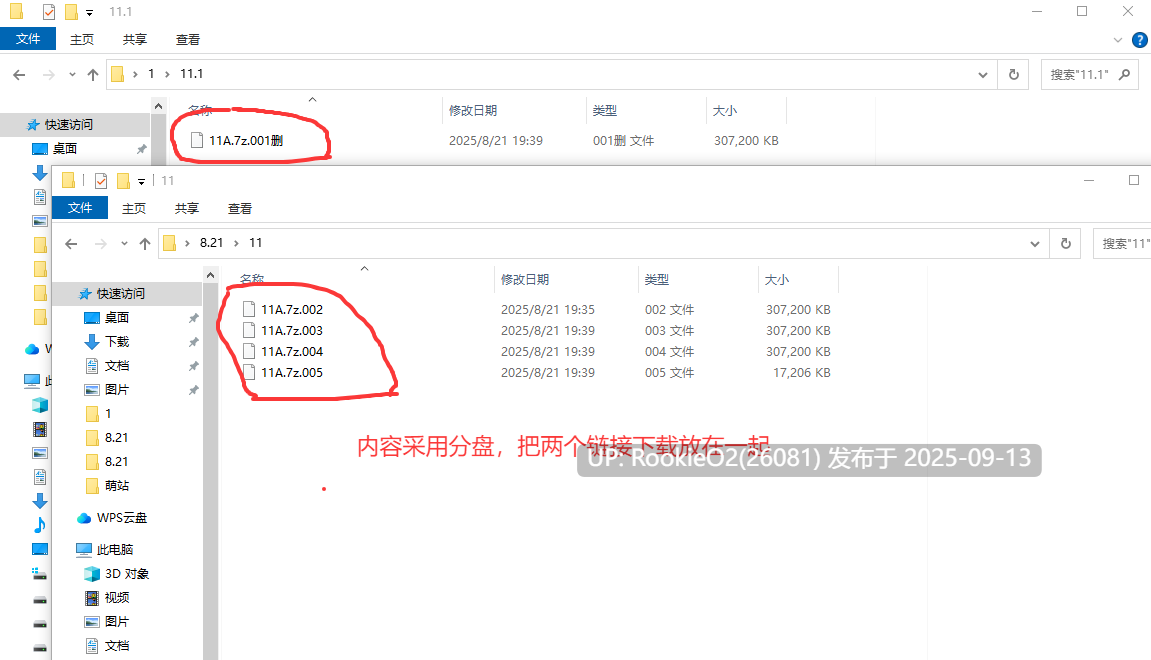Select 快速访问 in the 11 window sidebar

tap(120, 294)
